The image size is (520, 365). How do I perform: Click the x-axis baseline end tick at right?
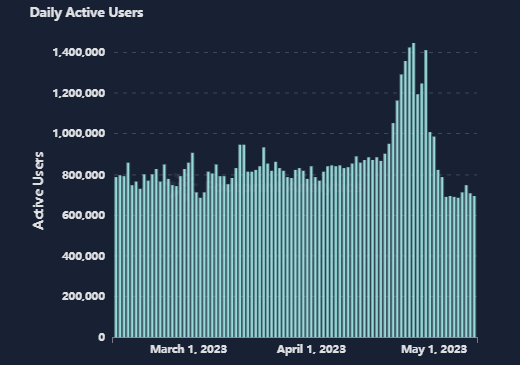point(477,340)
